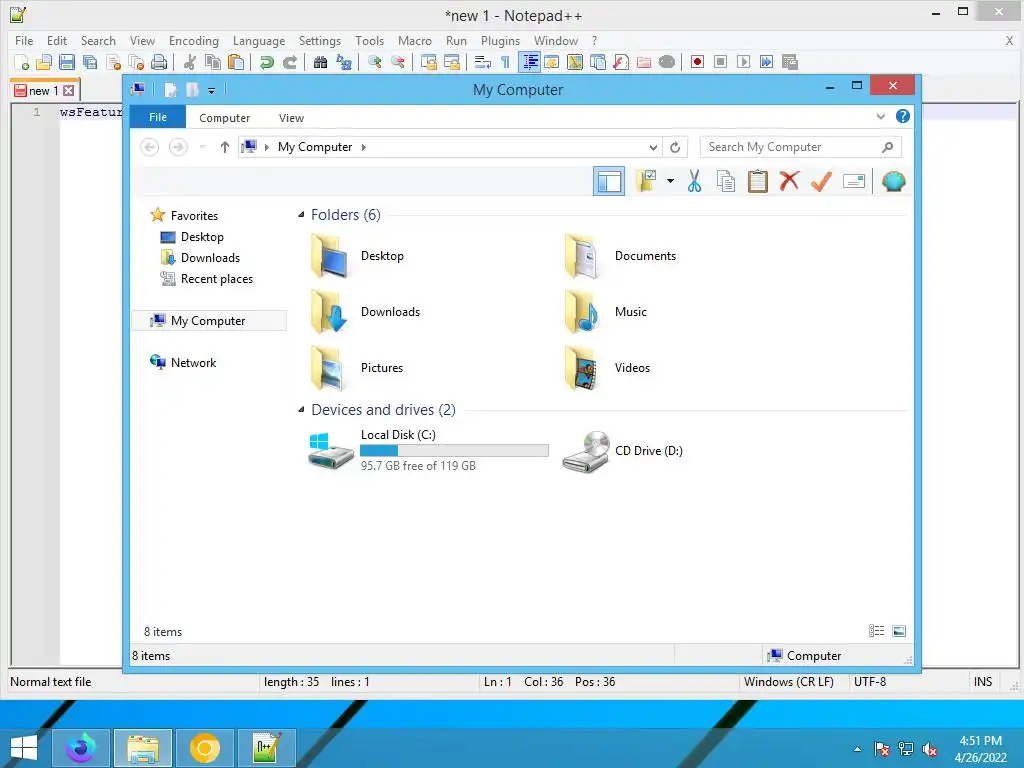Click the Copy pages icon in Explorer toolbar
The width and height of the screenshot is (1024, 768).
click(726, 181)
